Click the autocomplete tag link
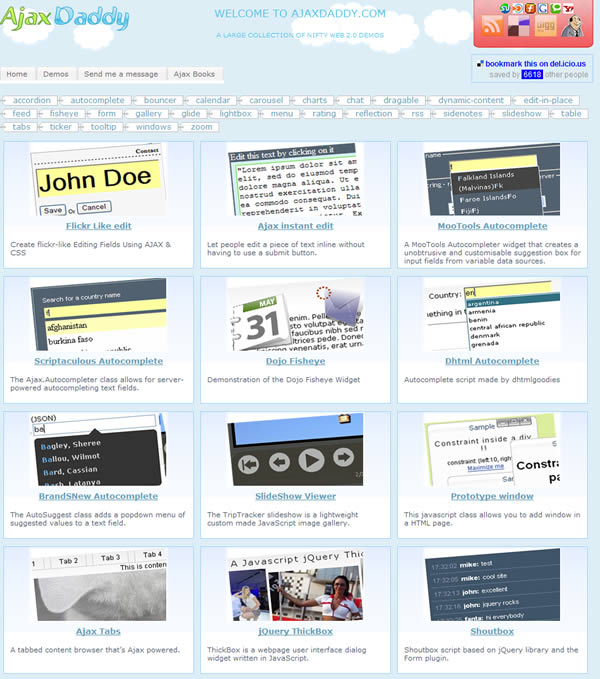The image size is (600, 679). [97, 101]
